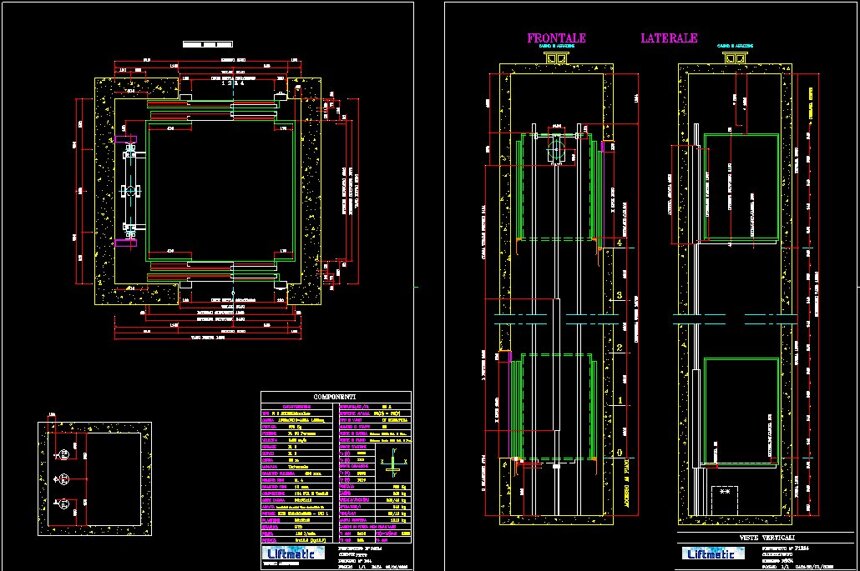The width and height of the screenshot is (860, 571).
Task: Click the lifting hook symbol above the lateral shaft
Action: (x=735, y=57)
